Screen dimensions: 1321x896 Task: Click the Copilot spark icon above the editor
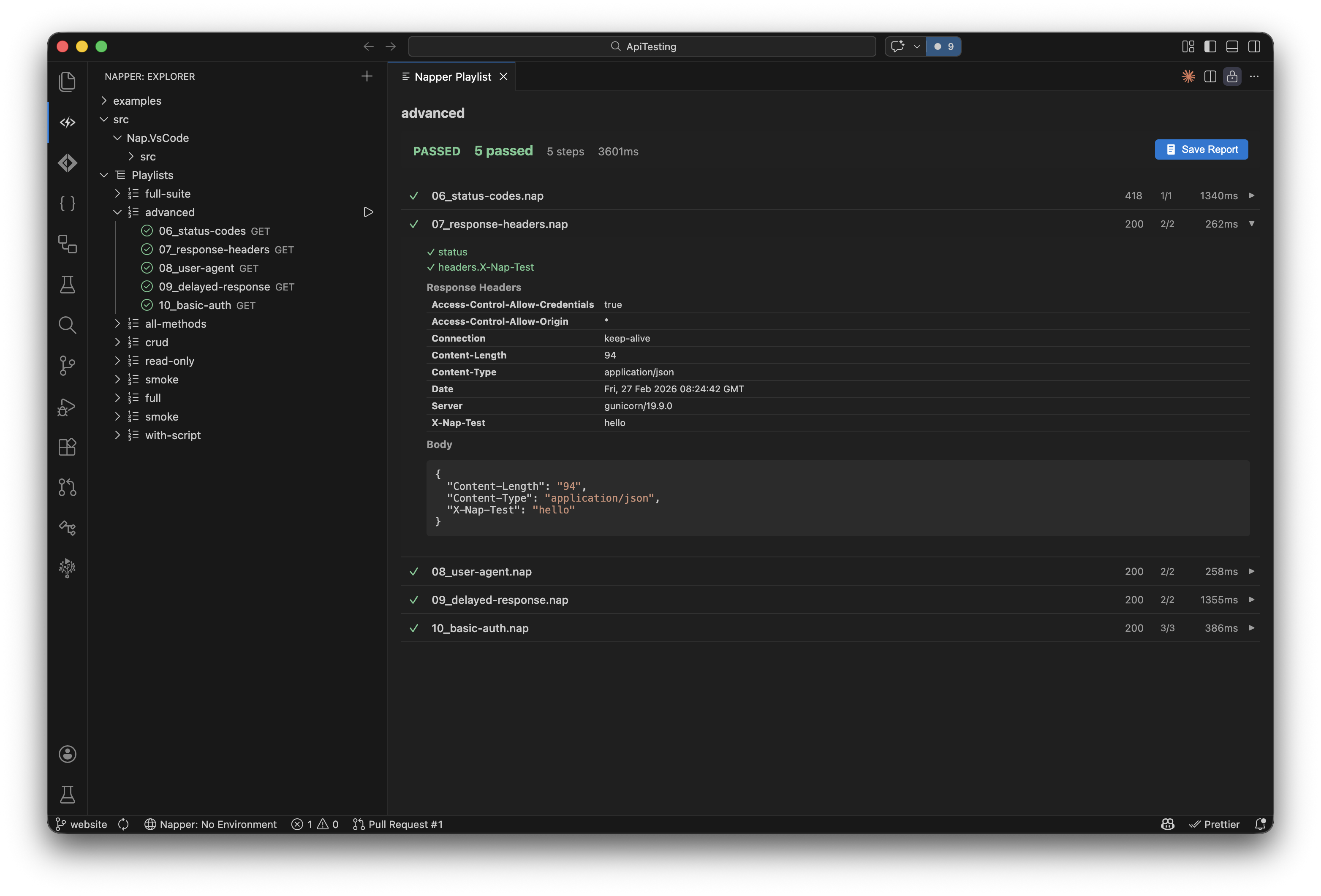tap(1188, 76)
